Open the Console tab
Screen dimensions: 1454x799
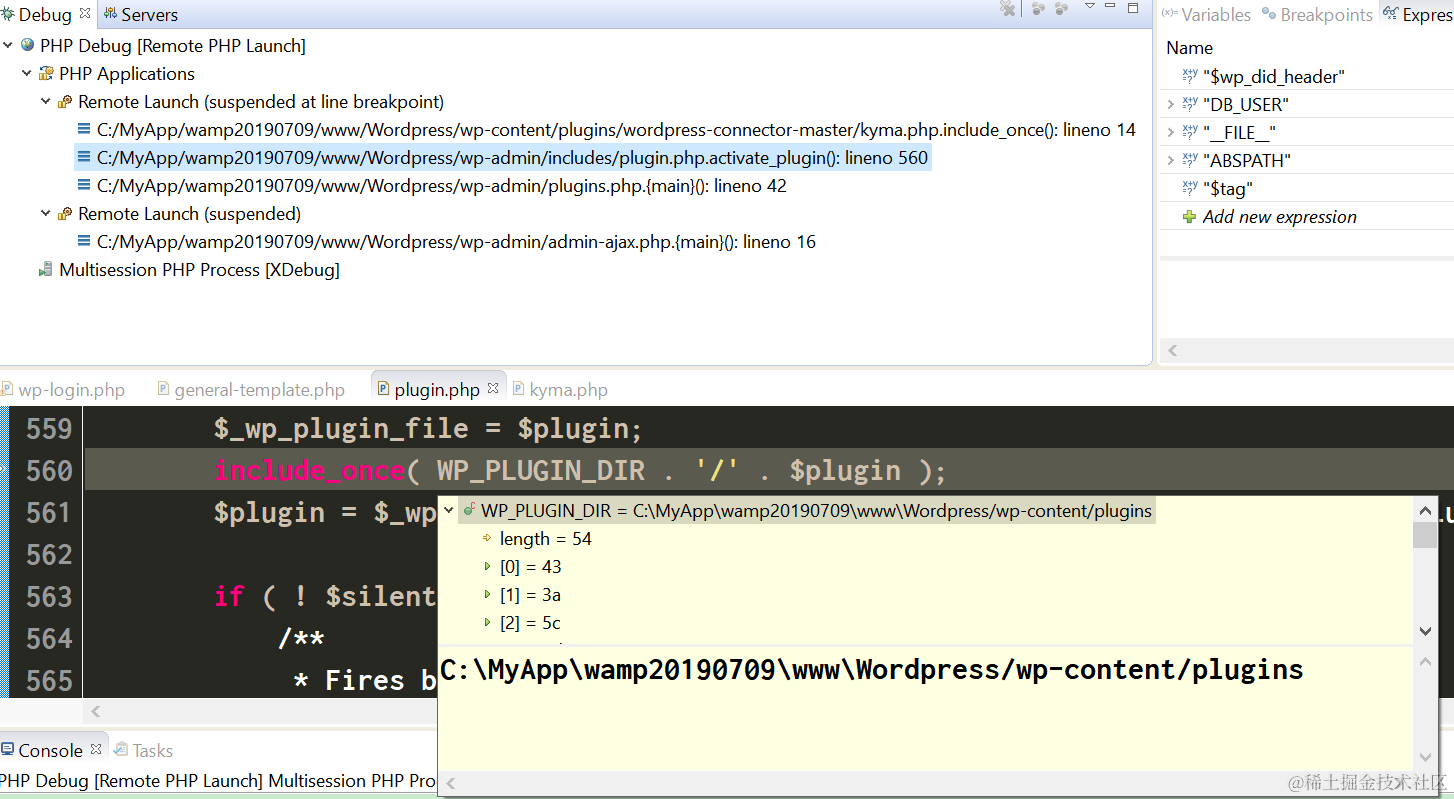coord(50,751)
